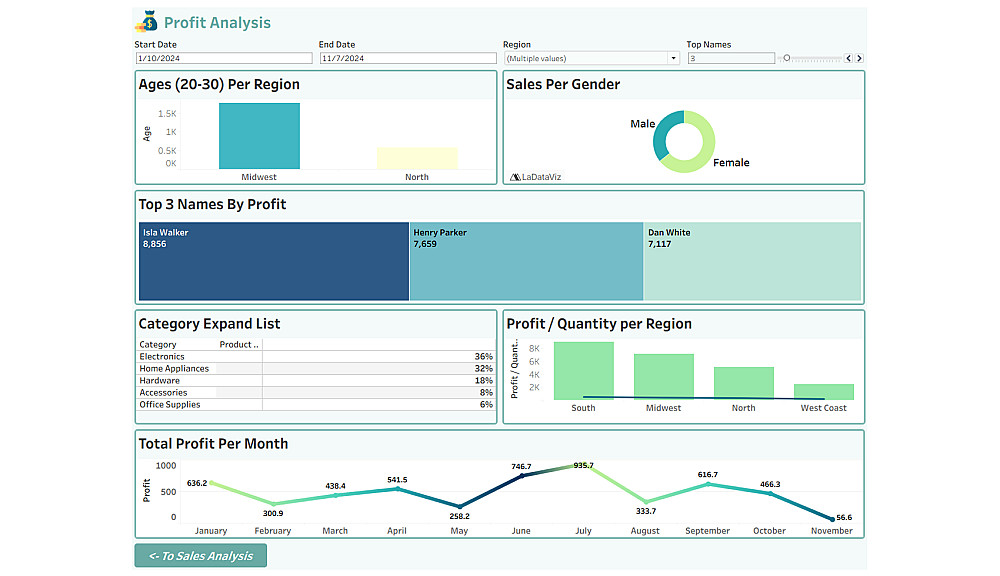Click the Category Expand List title
The height and width of the screenshot is (576, 1000).
tap(209, 324)
